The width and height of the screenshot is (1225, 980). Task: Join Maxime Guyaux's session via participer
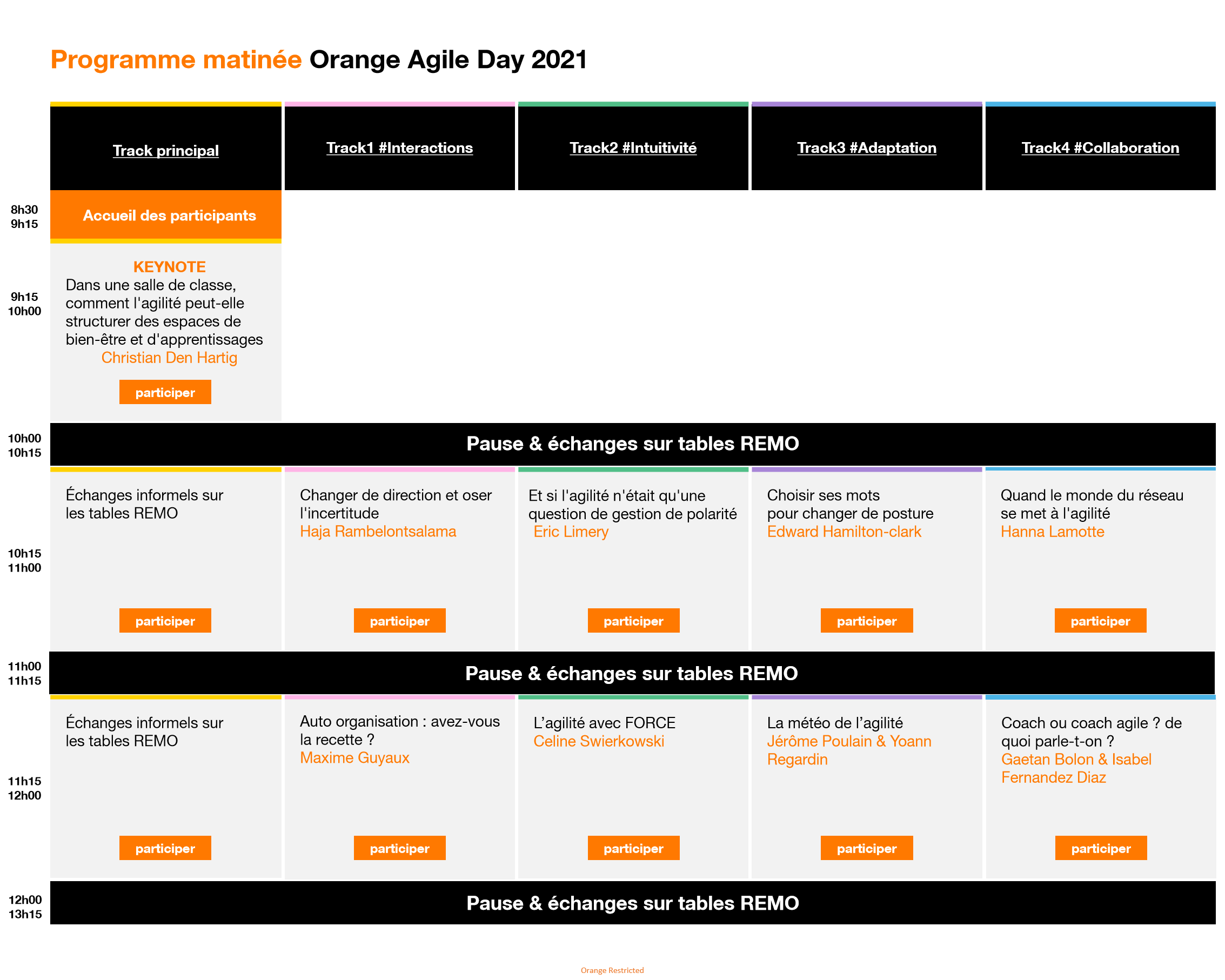click(399, 848)
